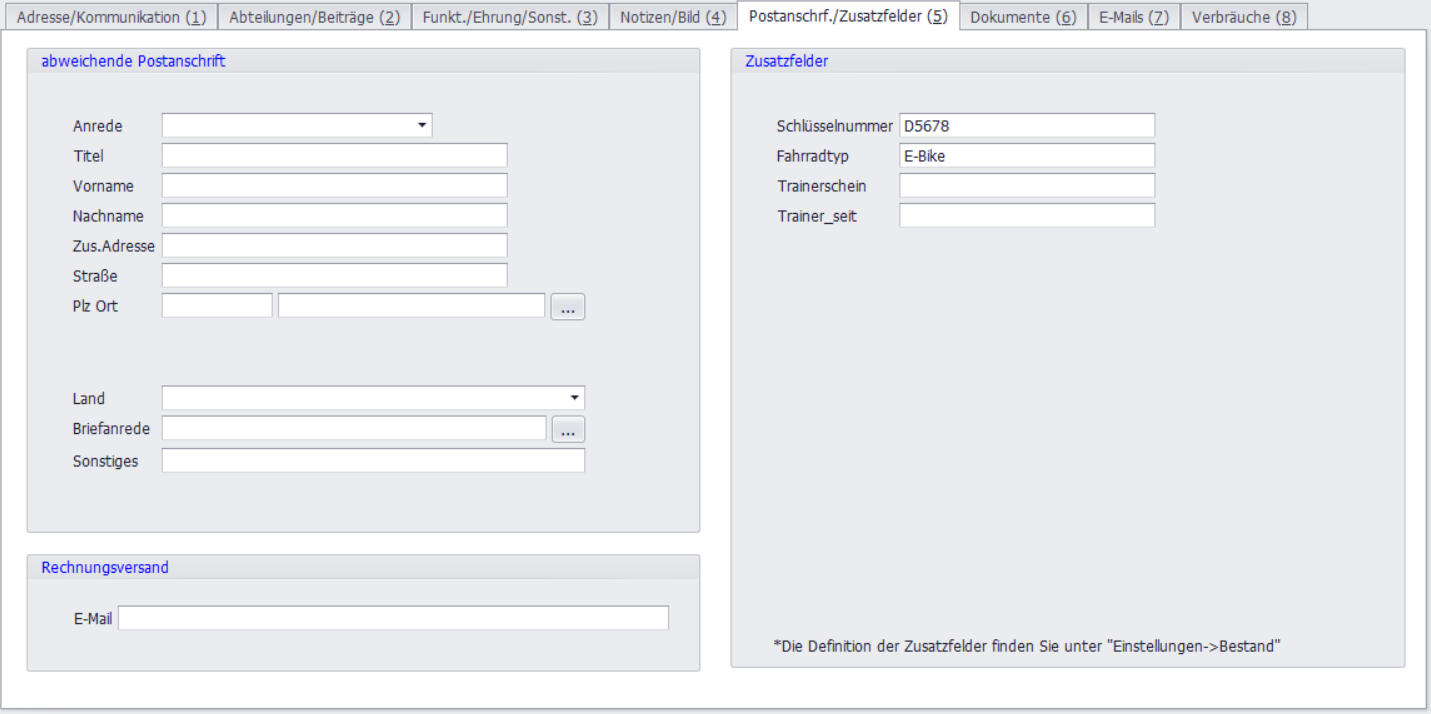Switch to the E-Mails tab
Screen dimensions: 1431x714
coord(1133,17)
